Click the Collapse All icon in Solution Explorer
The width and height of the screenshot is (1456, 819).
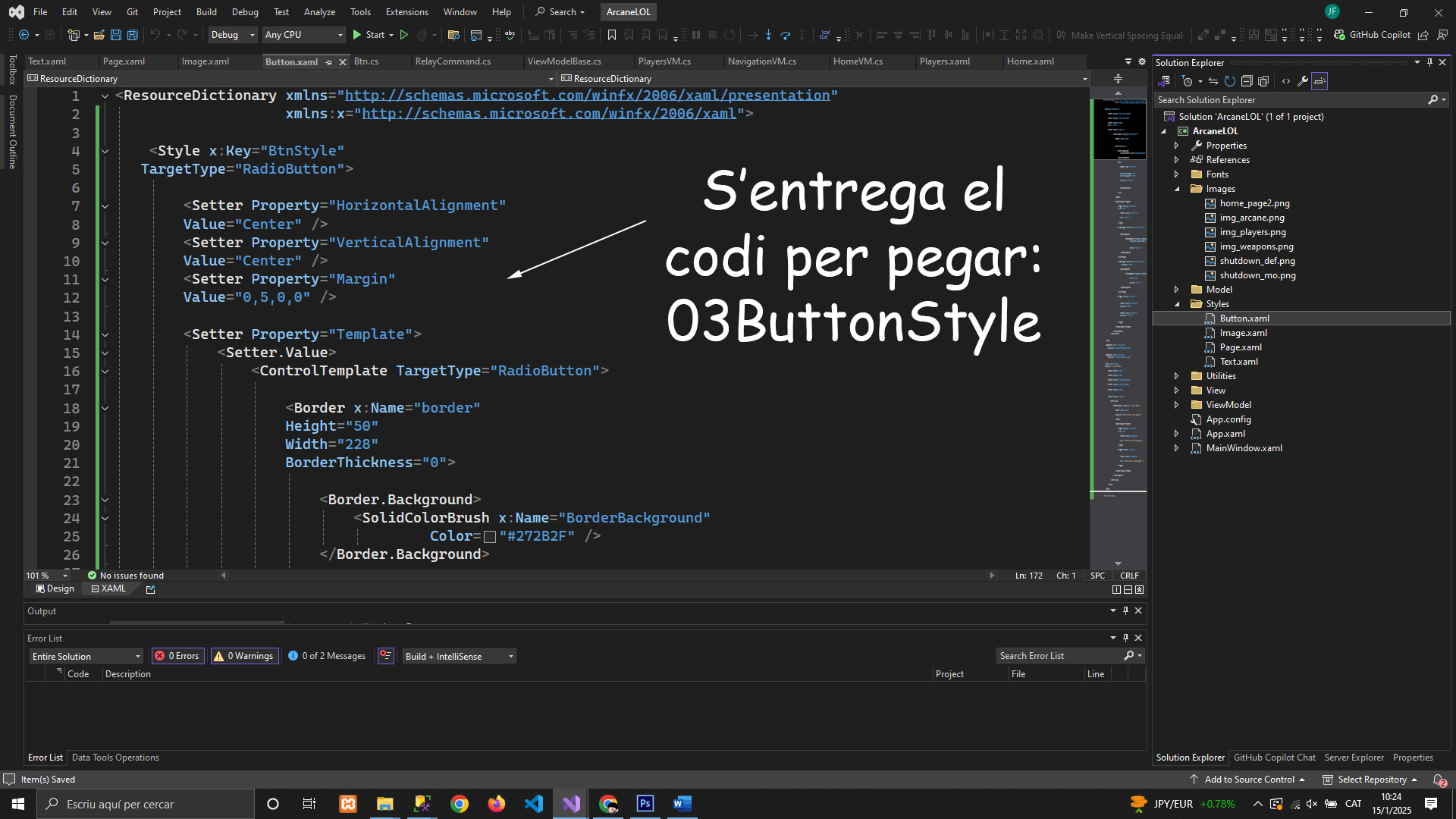coord(1247,81)
